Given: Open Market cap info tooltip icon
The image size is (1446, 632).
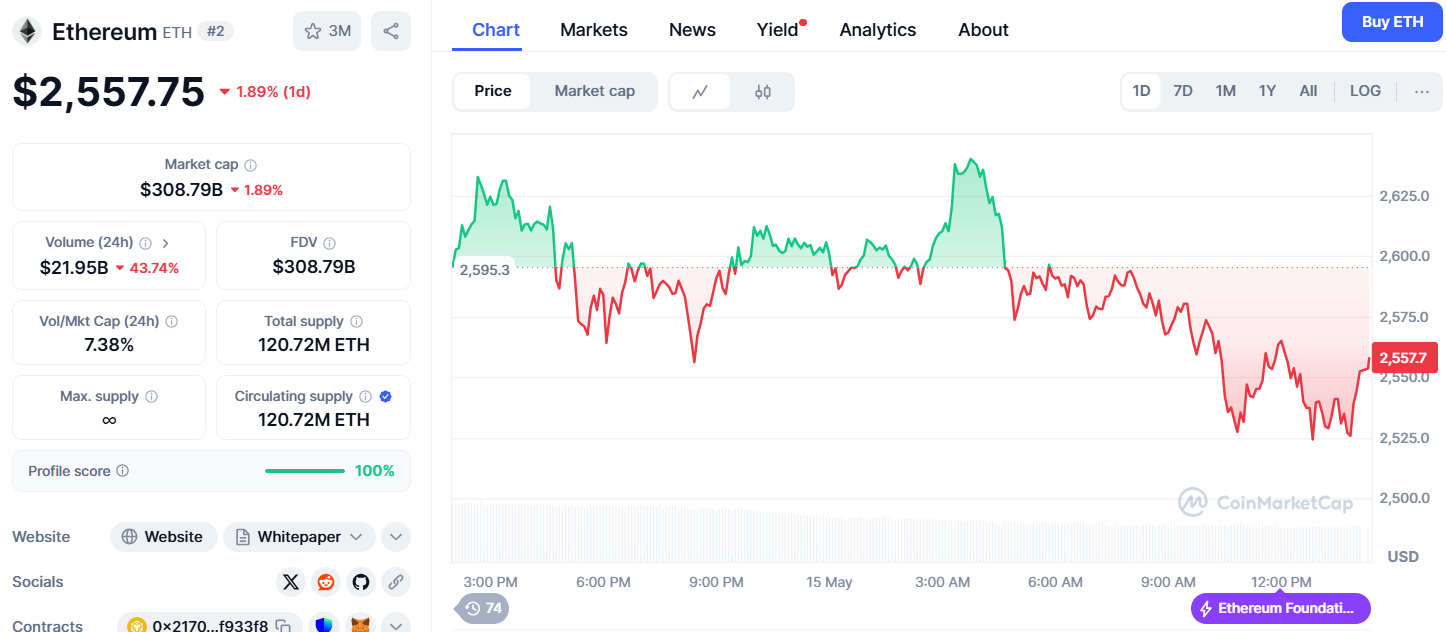Looking at the screenshot, I should pos(251,165).
